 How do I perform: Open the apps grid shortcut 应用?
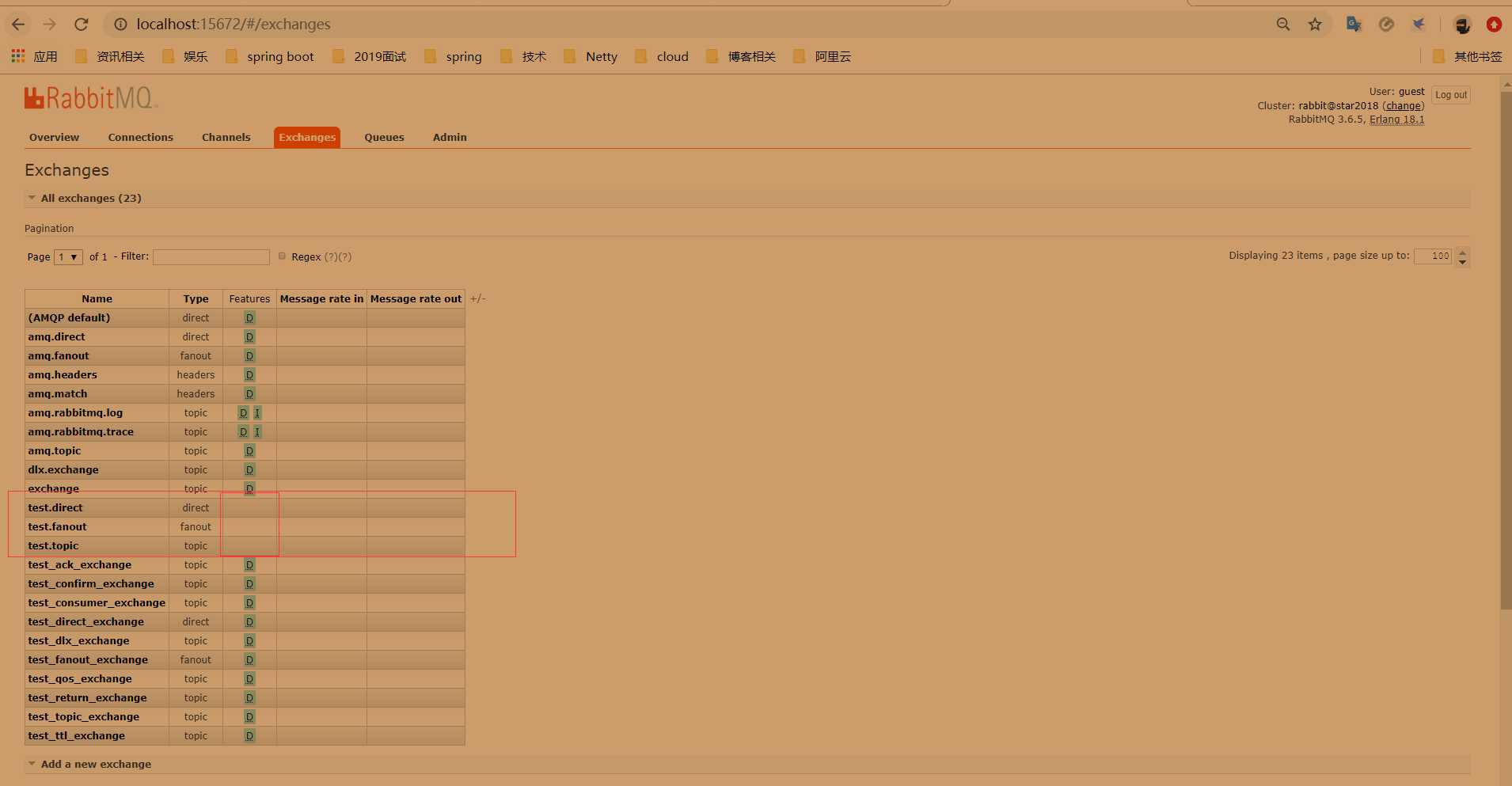coord(34,56)
